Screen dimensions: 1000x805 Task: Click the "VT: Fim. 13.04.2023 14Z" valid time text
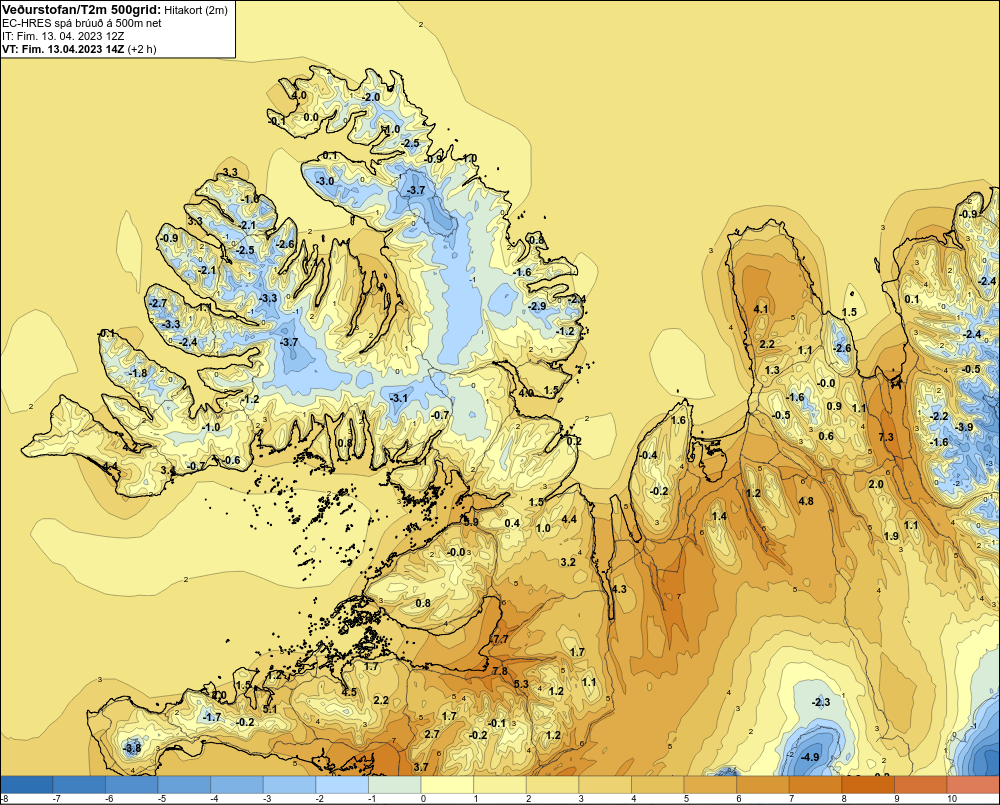[x=63, y=49]
